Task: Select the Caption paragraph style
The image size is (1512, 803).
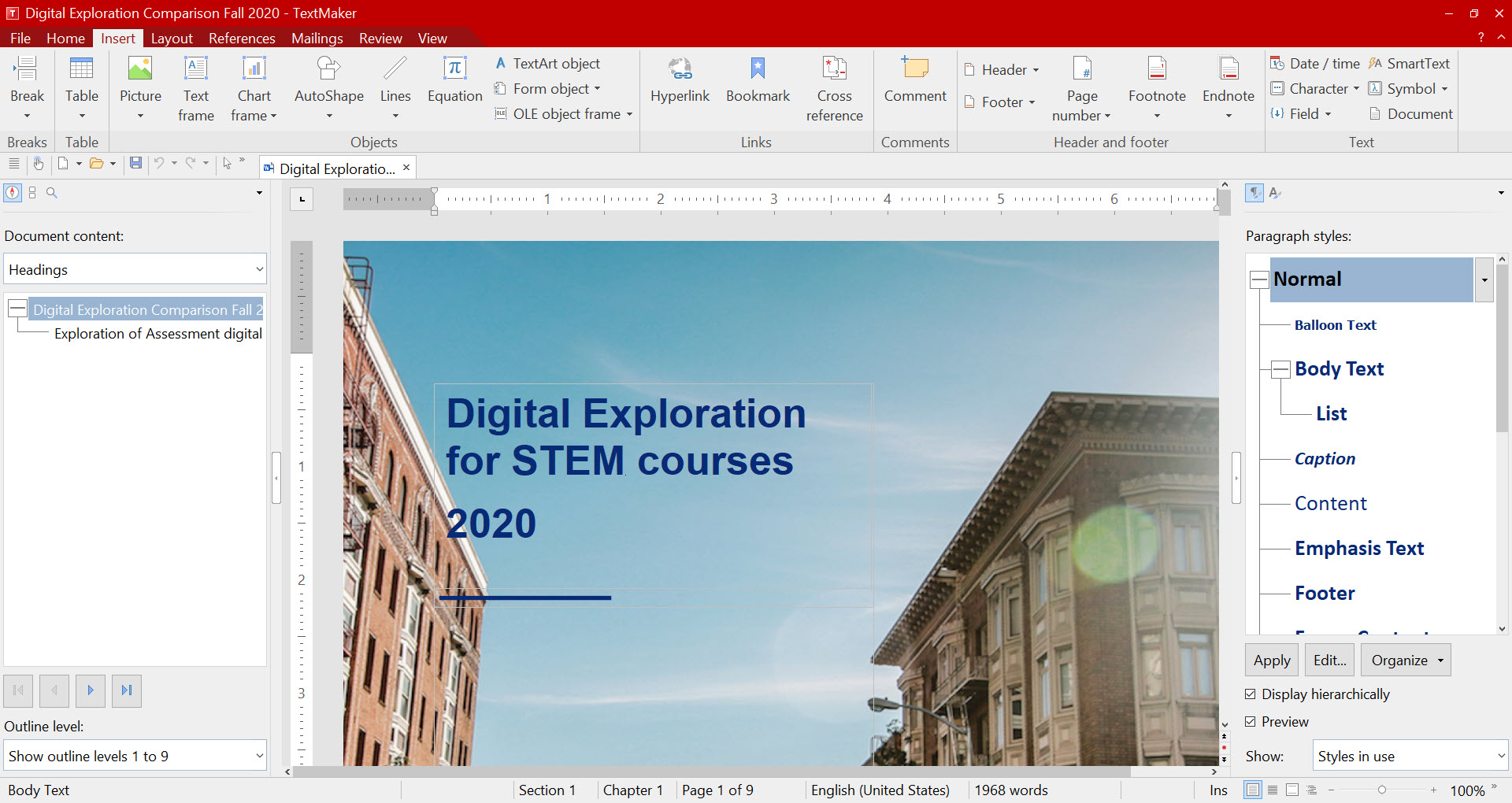Action: pyautogui.click(x=1325, y=459)
